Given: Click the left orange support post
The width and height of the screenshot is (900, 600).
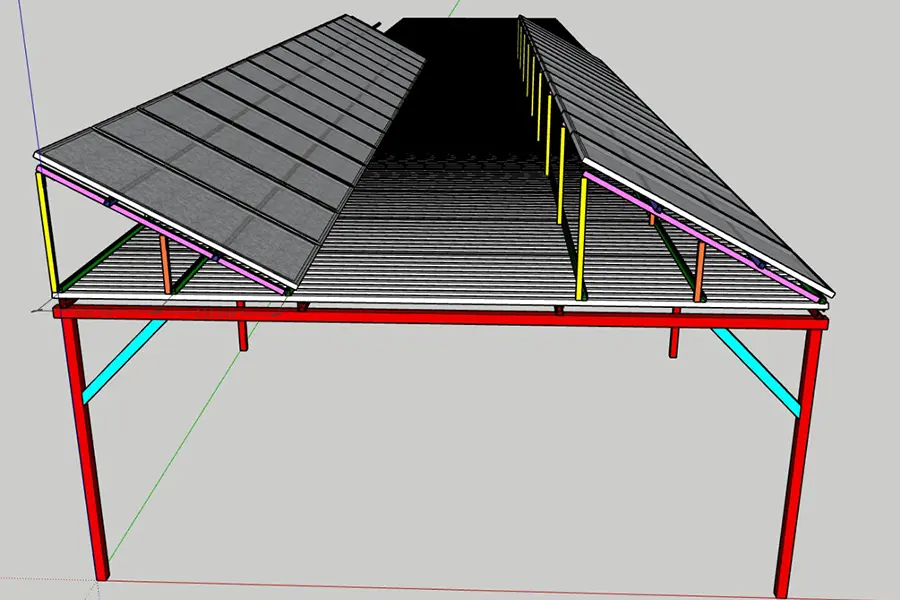Looking at the screenshot, I should (167, 265).
